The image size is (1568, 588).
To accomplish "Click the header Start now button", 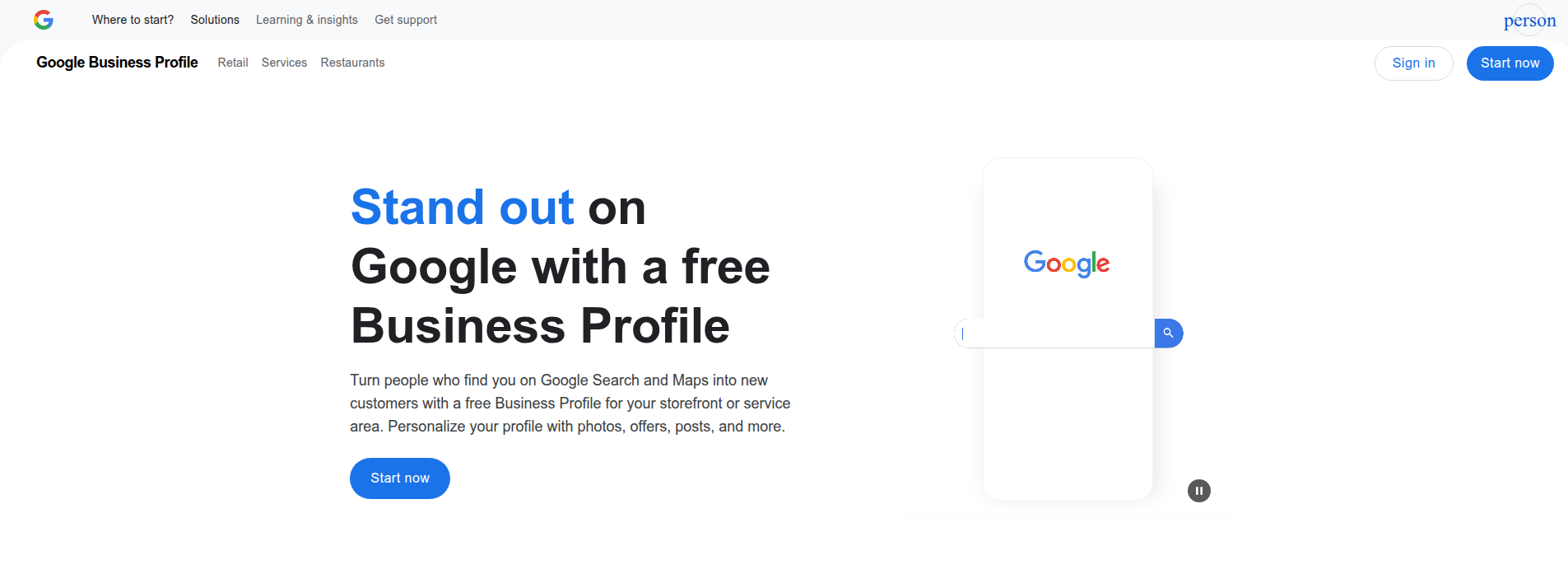I will pyautogui.click(x=1510, y=63).
